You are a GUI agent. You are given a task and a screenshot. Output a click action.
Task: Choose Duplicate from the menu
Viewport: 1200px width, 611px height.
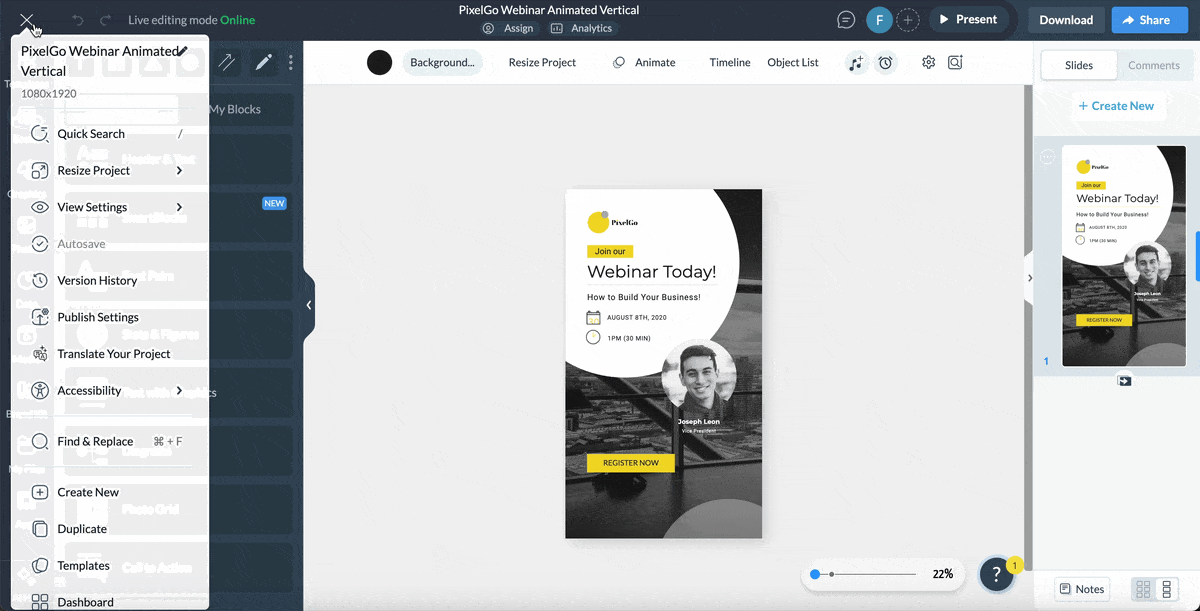pos(82,529)
